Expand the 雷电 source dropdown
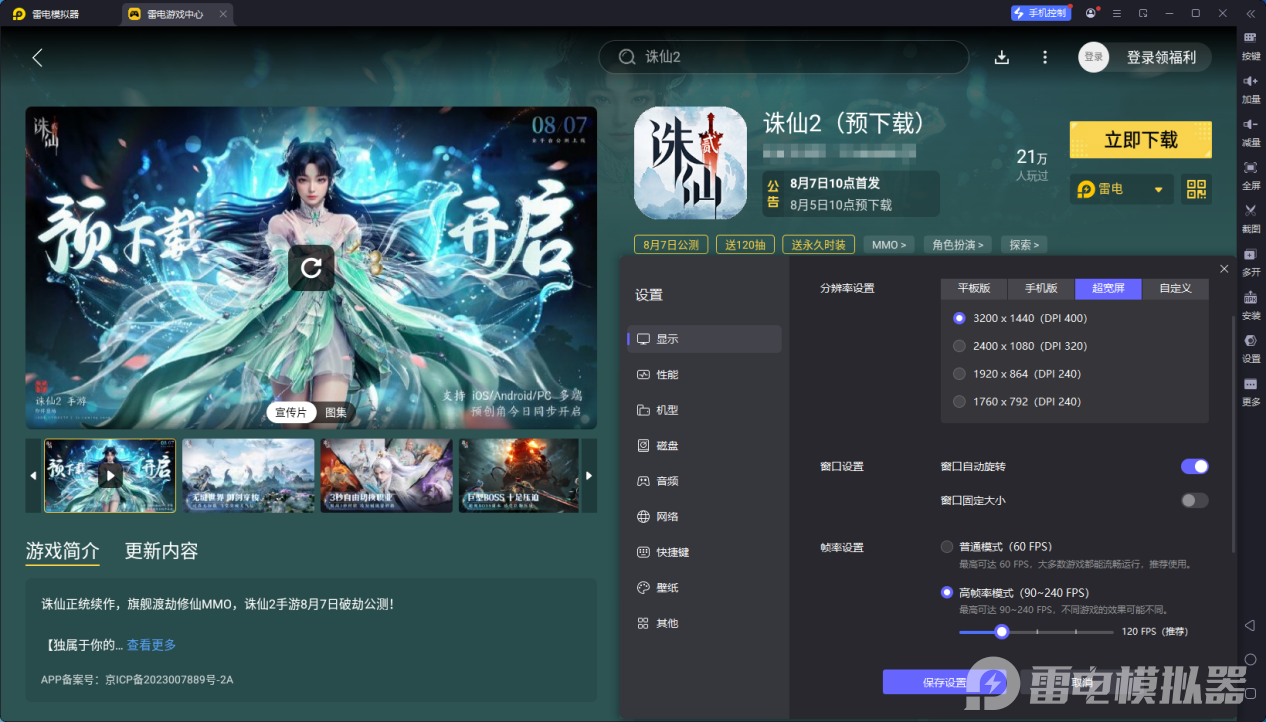 click(x=1123, y=189)
